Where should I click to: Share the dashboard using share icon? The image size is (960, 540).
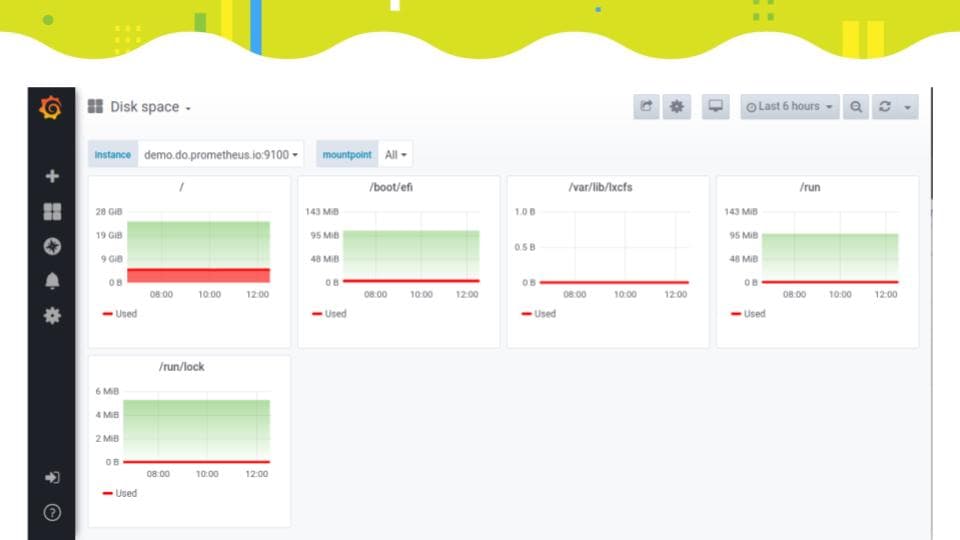(x=646, y=107)
